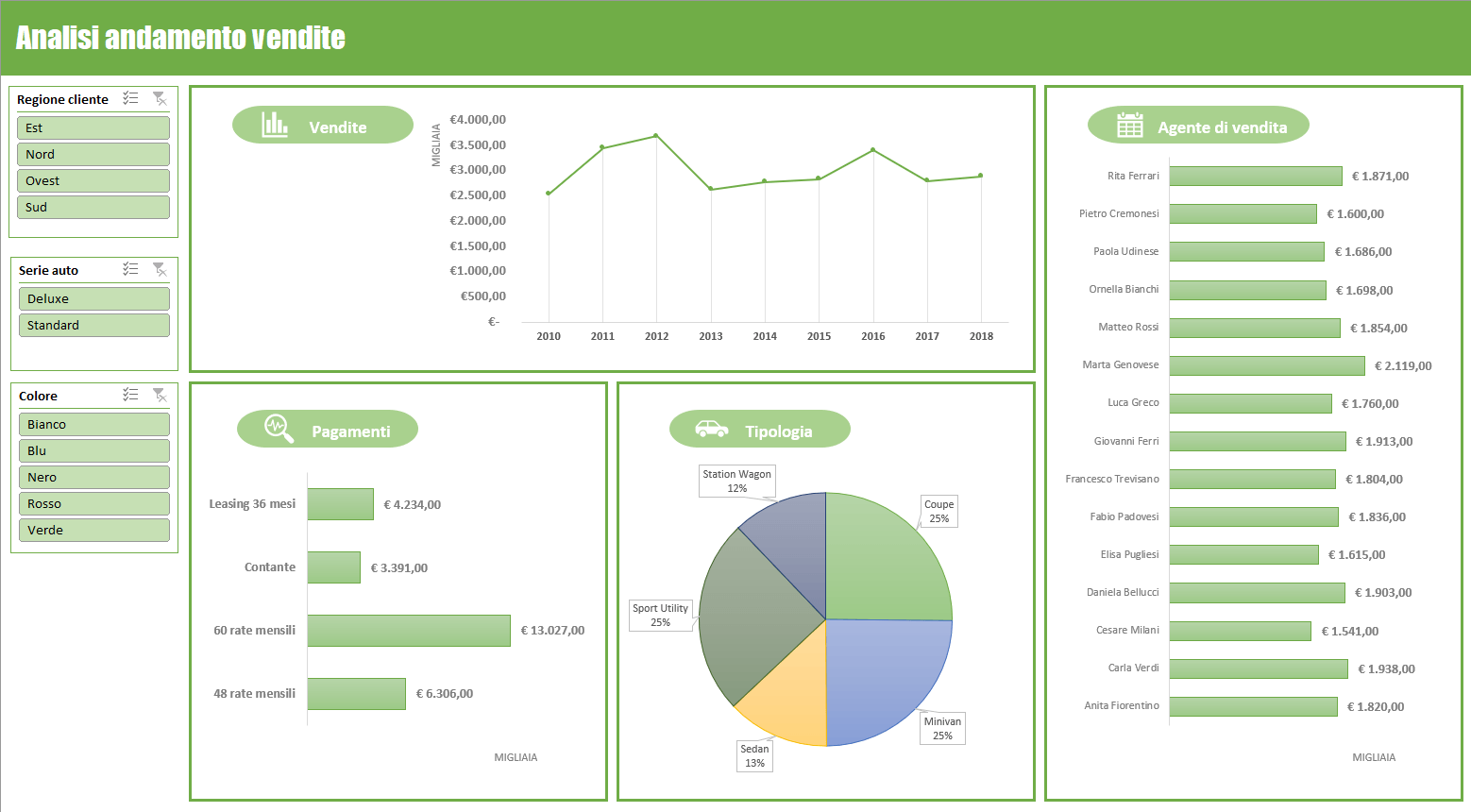The image size is (1471, 812).
Task: Click the Tipologia title badge
Action: coord(760,429)
